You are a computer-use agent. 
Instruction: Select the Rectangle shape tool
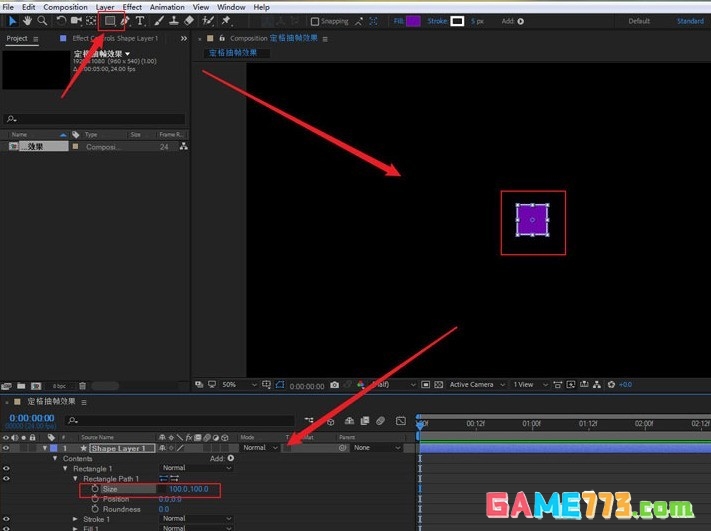pos(110,20)
